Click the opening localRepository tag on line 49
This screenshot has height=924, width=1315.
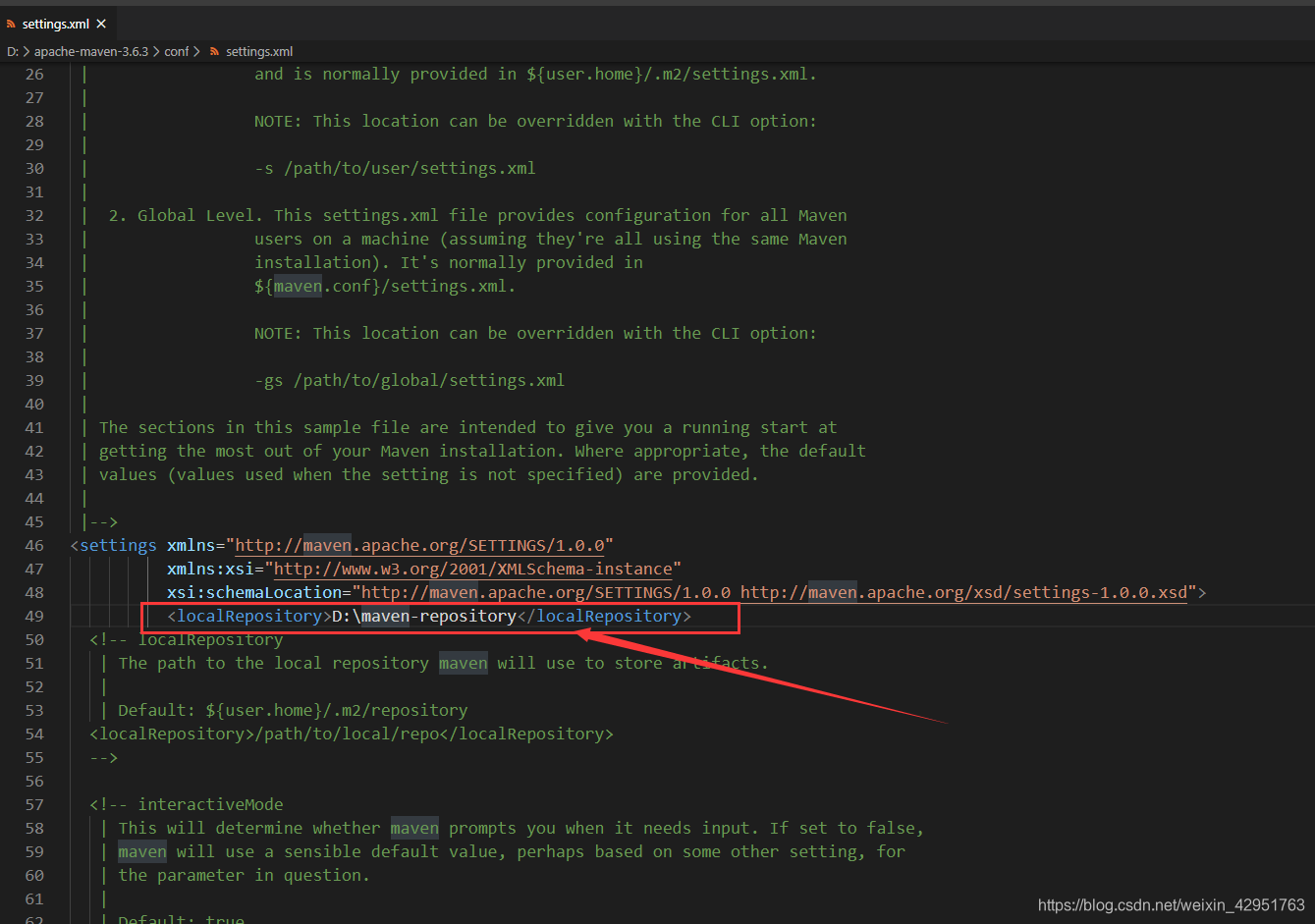click(x=249, y=616)
